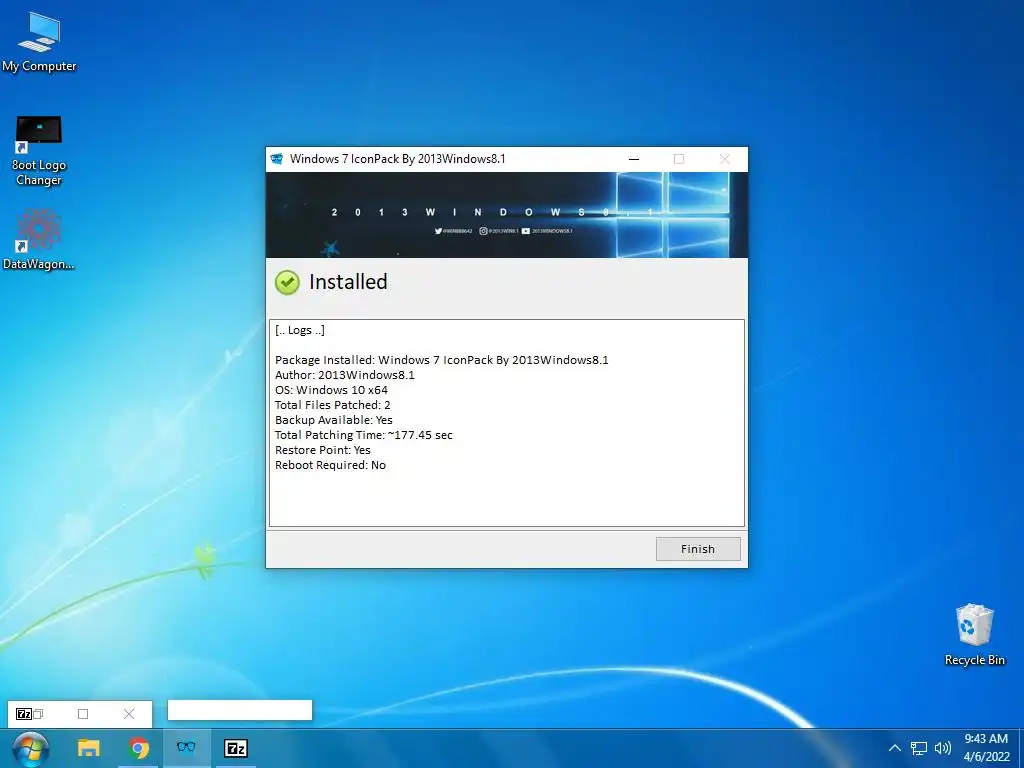Click the 'Total Files Patched: 2' line

(332, 405)
